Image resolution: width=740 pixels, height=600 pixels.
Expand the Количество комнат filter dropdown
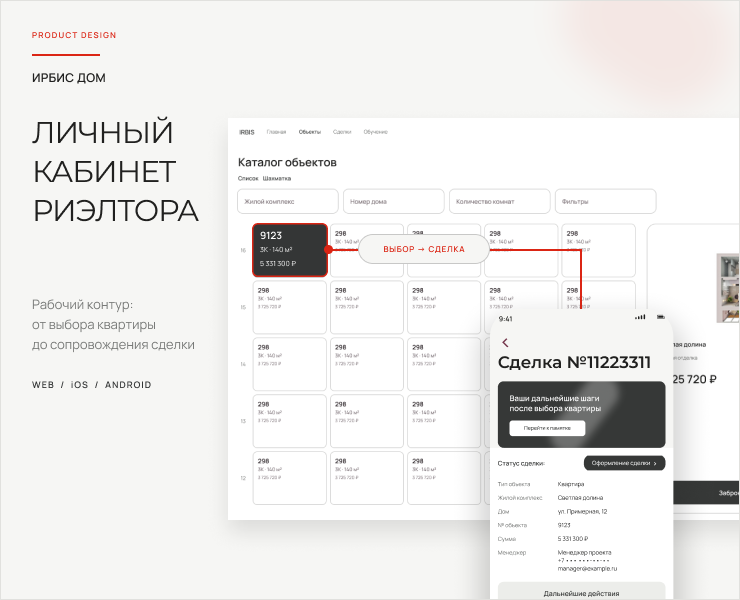click(x=500, y=202)
